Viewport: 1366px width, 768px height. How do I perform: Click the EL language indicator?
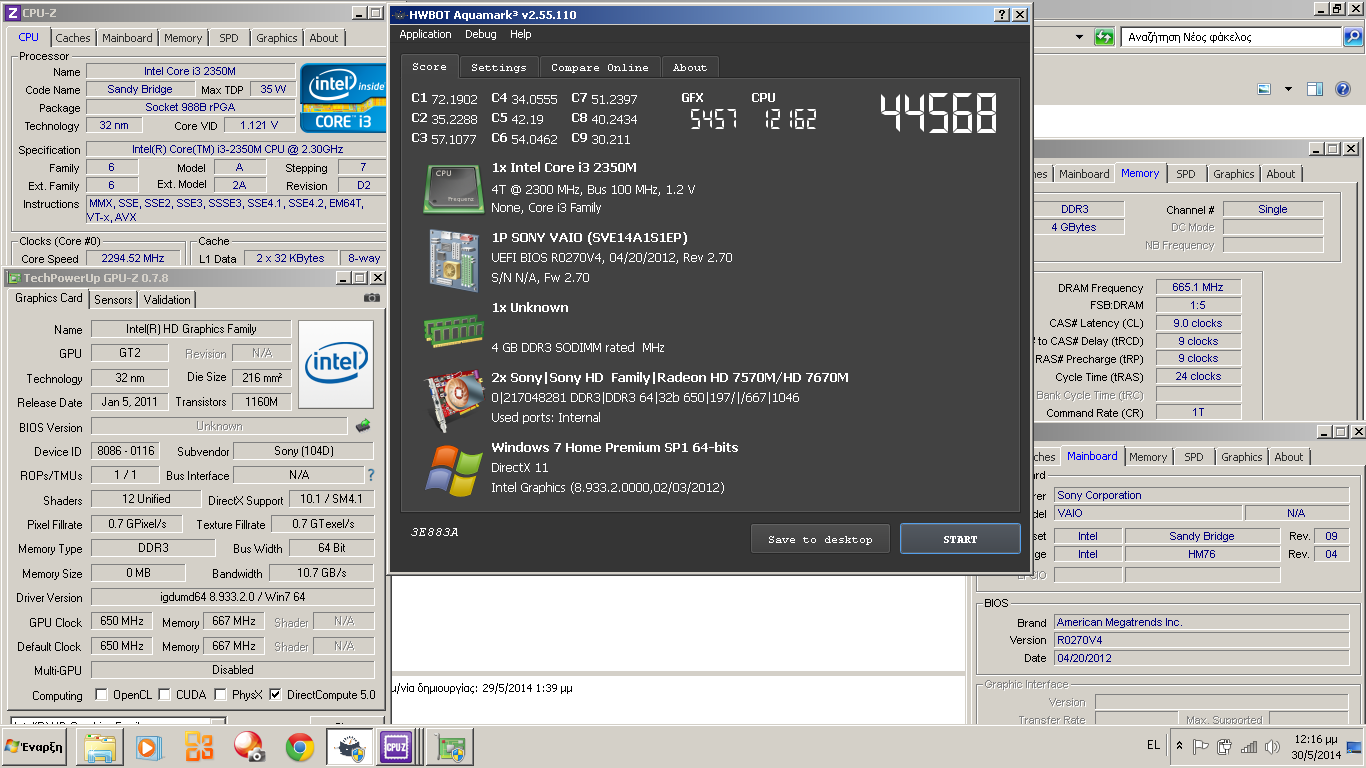click(1153, 745)
